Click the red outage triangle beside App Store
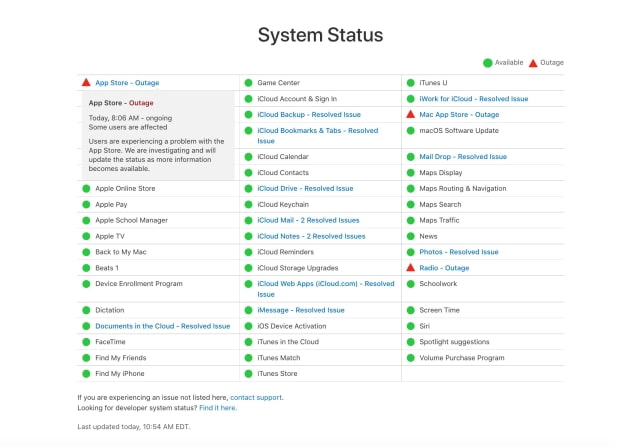This screenshot has height=447, width=640. tap(86, 83)
